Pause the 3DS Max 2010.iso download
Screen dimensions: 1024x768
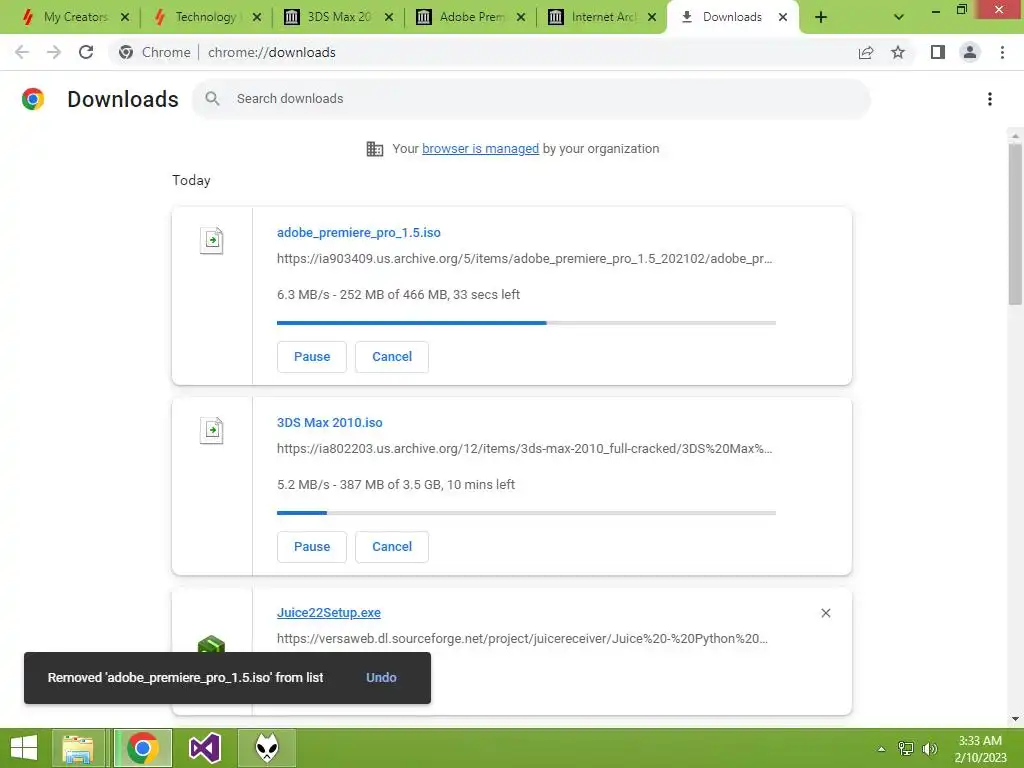(312, 547)
